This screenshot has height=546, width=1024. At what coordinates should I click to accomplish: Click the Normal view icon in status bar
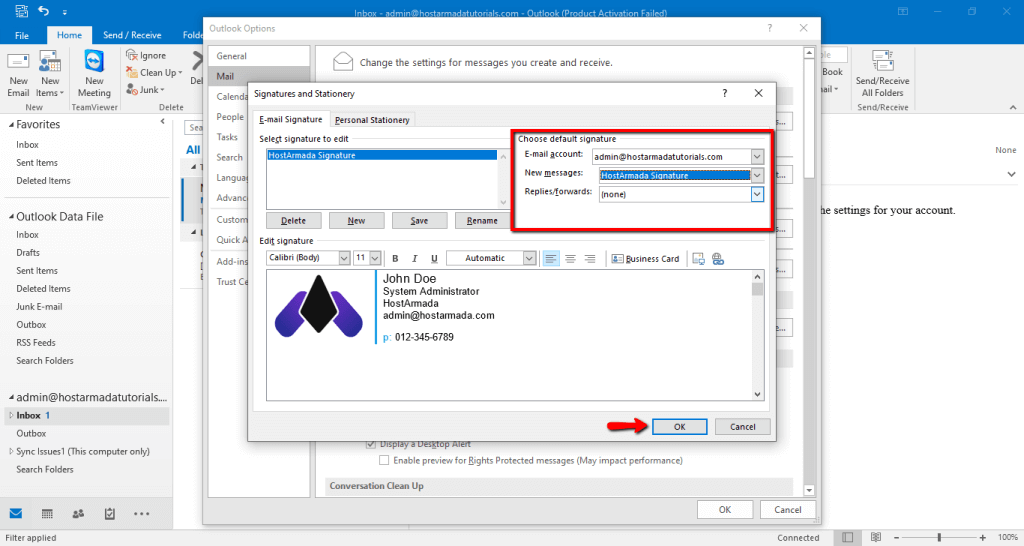click(847, 537)
